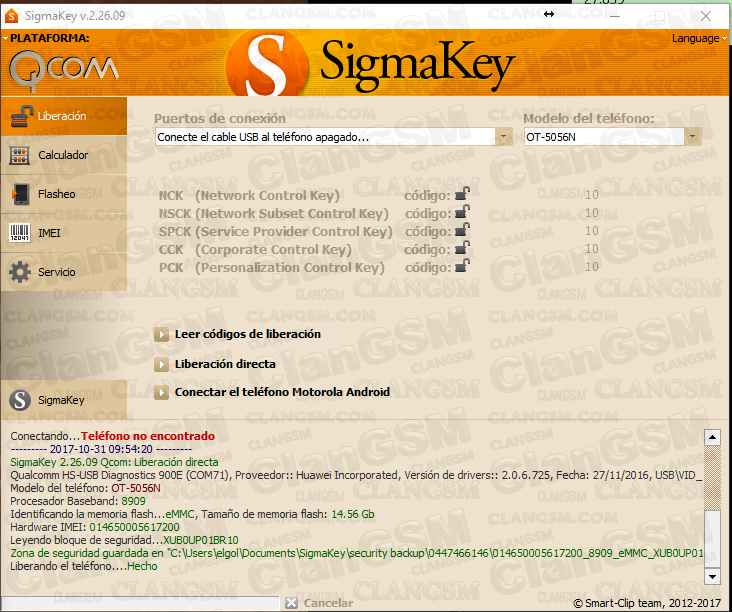Click the QCOM platform logo
The width and height of the screenshot is (732, 612).
point(63,70)
